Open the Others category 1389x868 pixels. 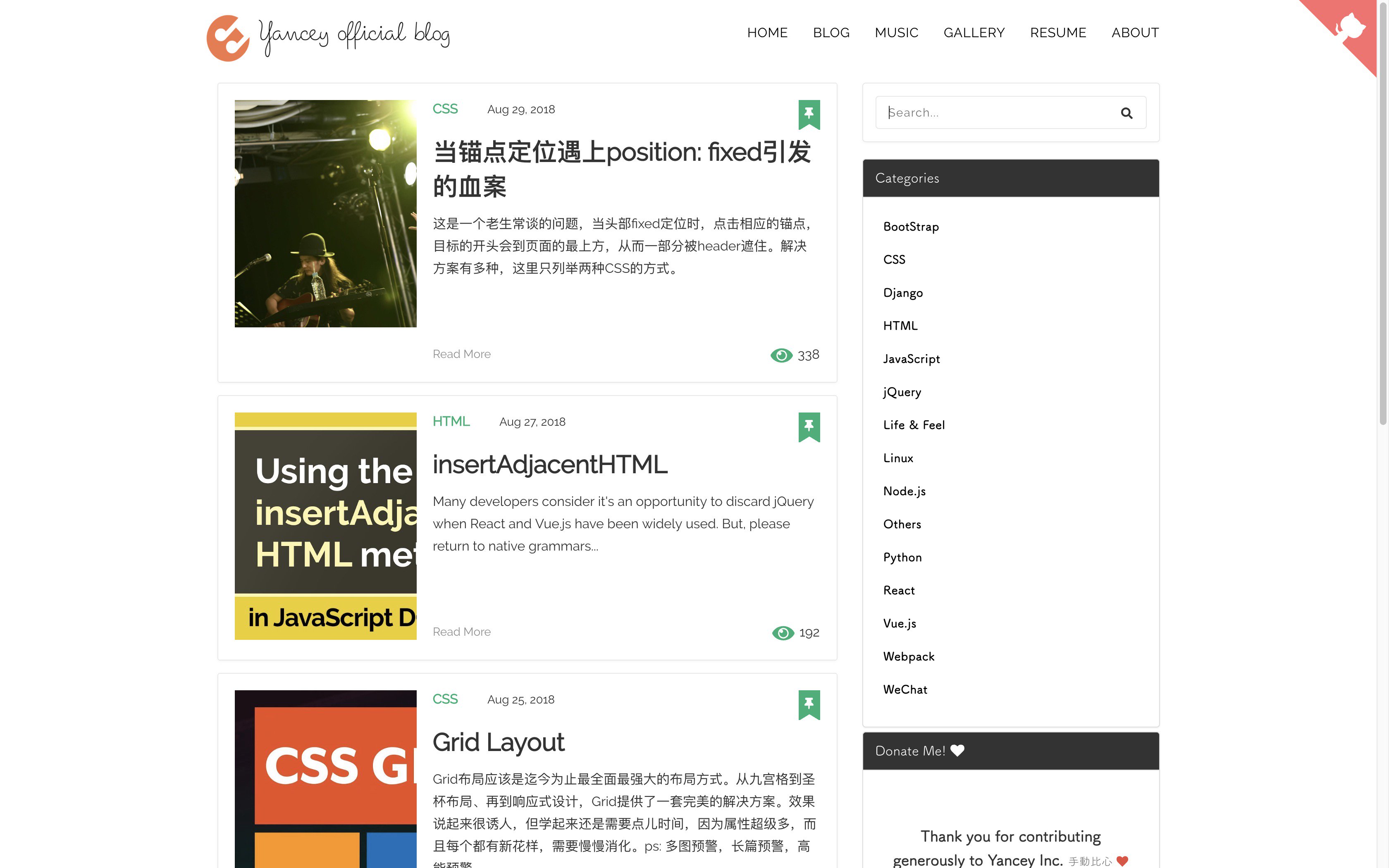click(902, 524)
